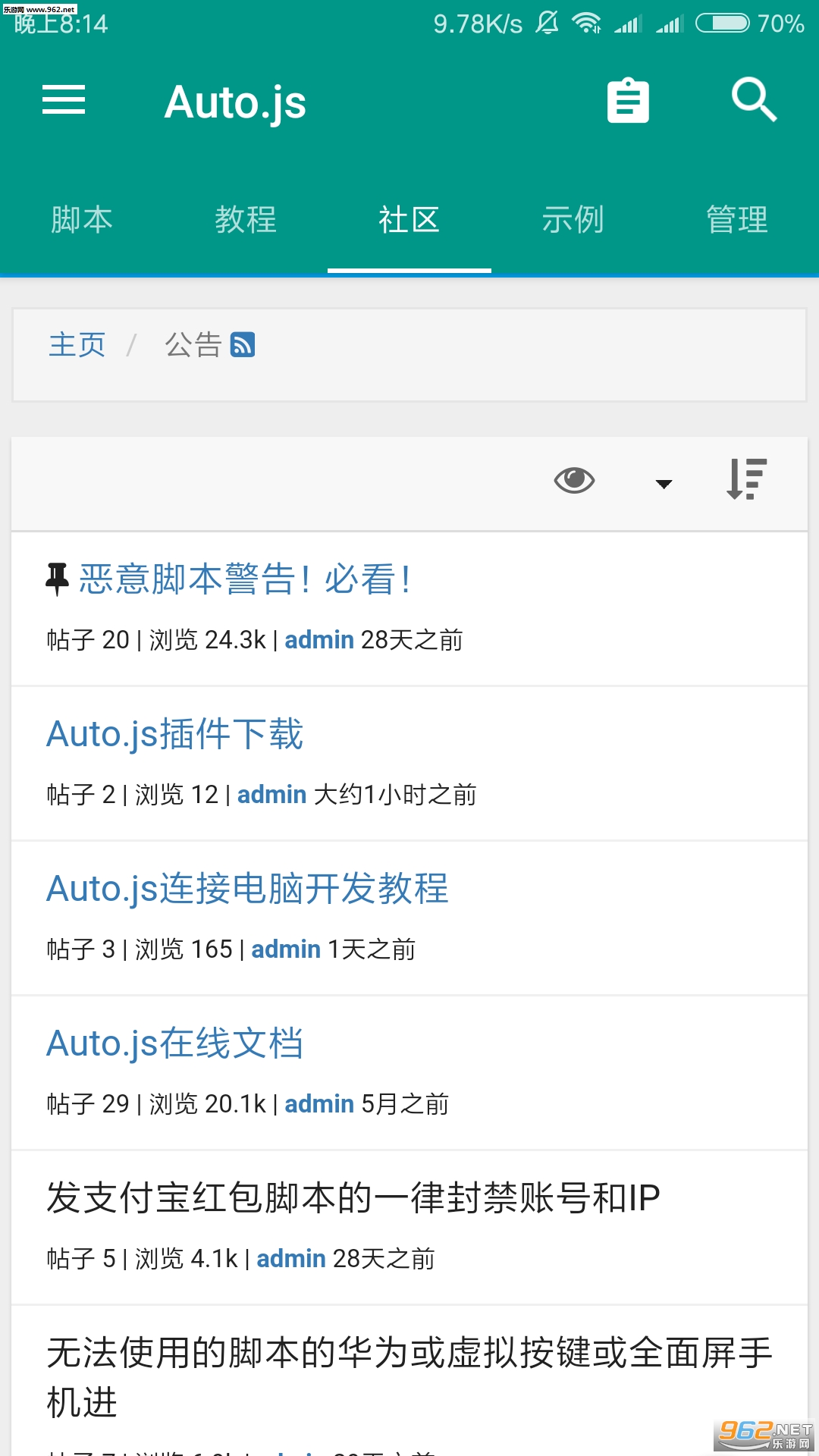This screenshot has width=819, height=1456.
Task: Click the sort order icon
Action: (x=747, y=479)
